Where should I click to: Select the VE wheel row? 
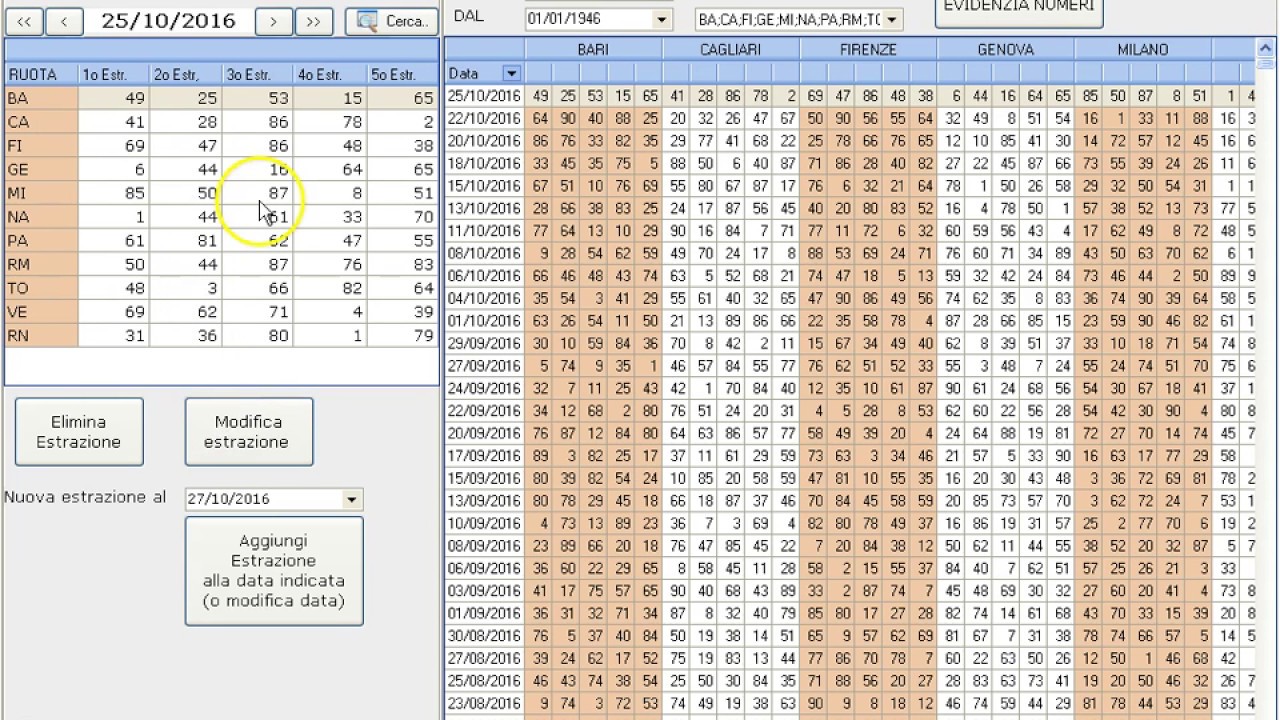pyautogui.click(x=221, y=312)
